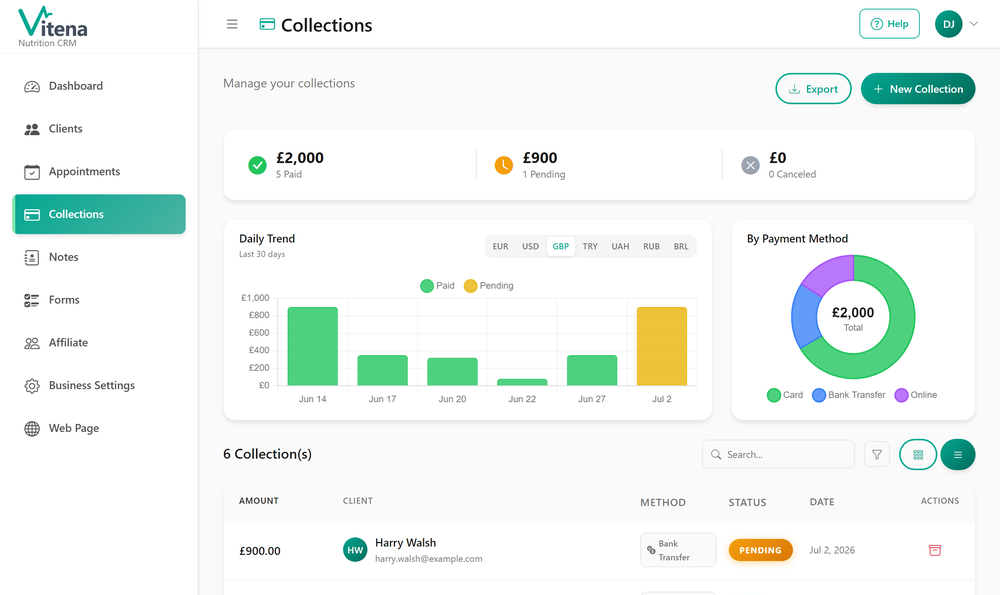The width and height of the screenshot is (1000, 595).
Task: Toggle the Bank Transfer legend item
Action: tap(849, 395)
